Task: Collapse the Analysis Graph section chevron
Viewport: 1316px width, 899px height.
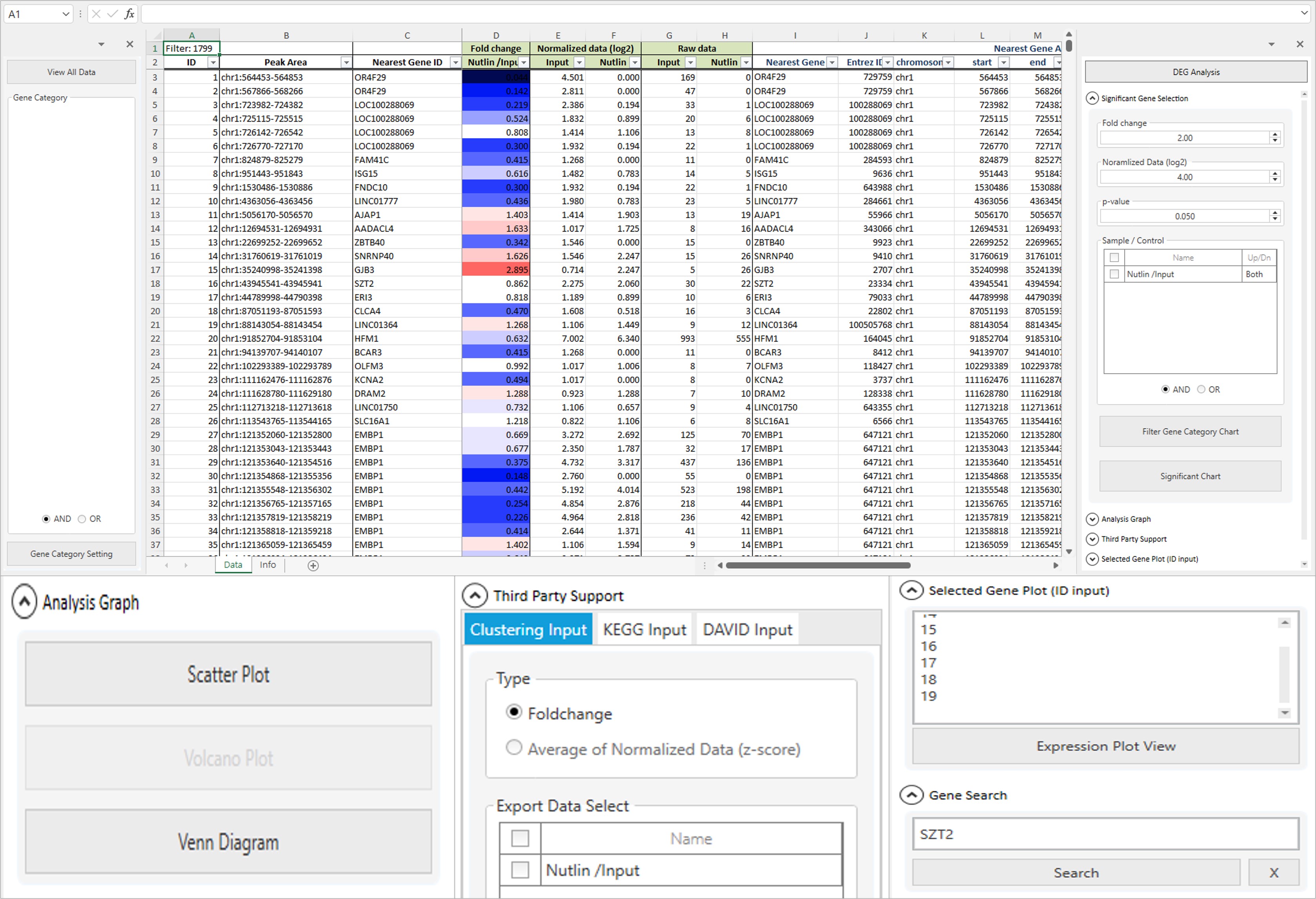Action: coord(24,602)
